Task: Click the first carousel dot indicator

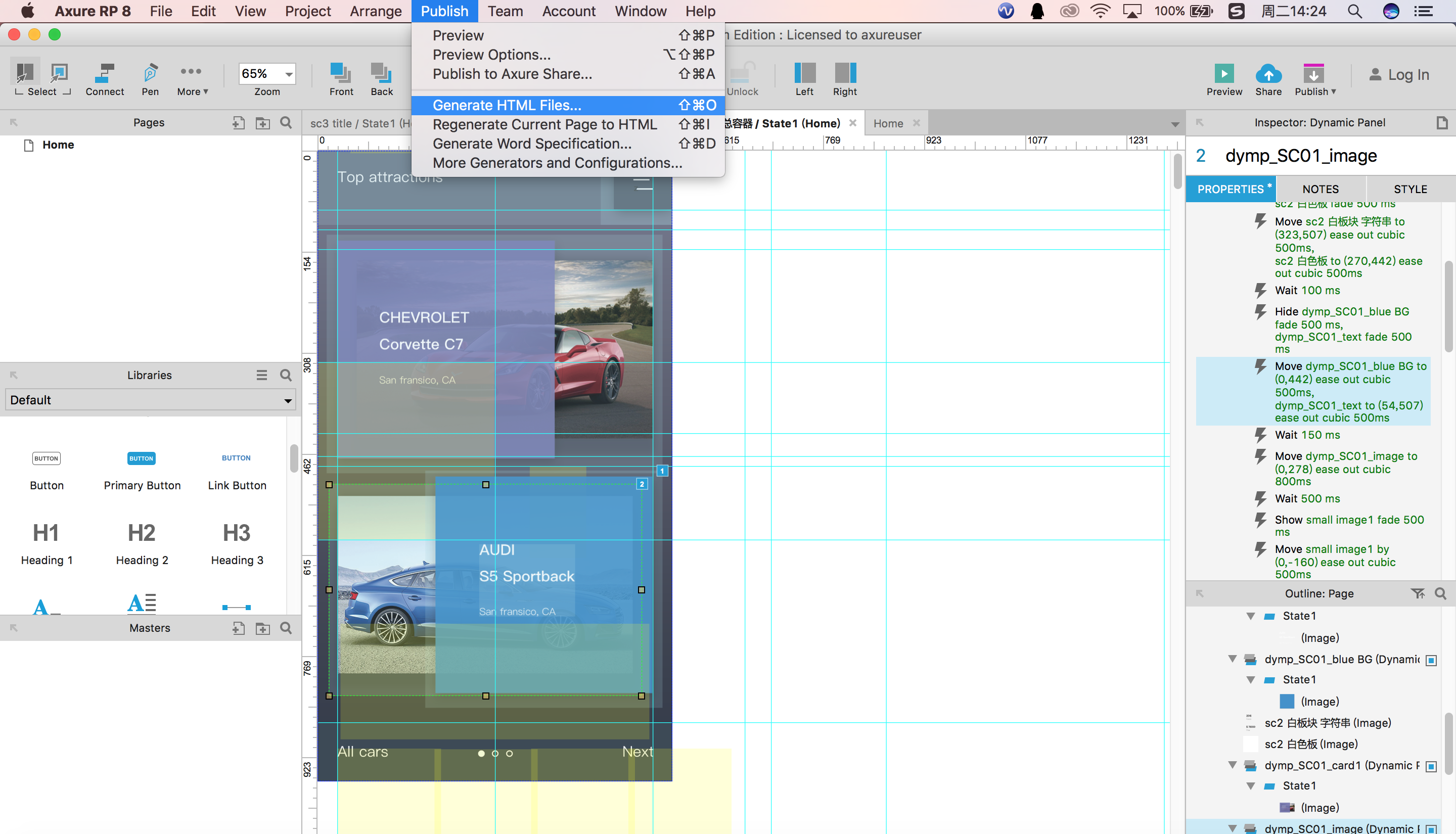Action: (481, 753)
